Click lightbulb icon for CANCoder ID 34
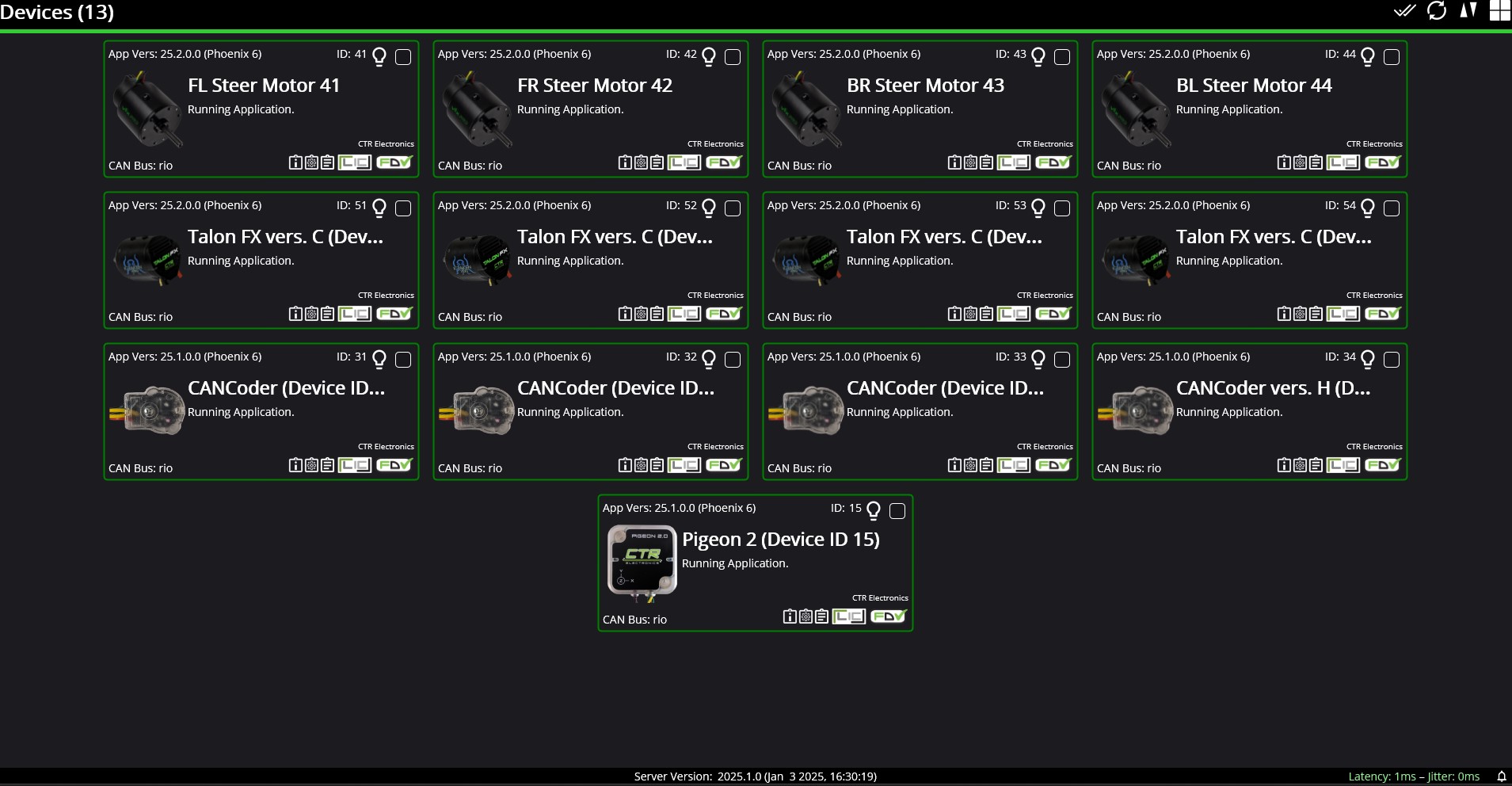The height and width of the screenshot is (786, 1512). point(1368,359)
